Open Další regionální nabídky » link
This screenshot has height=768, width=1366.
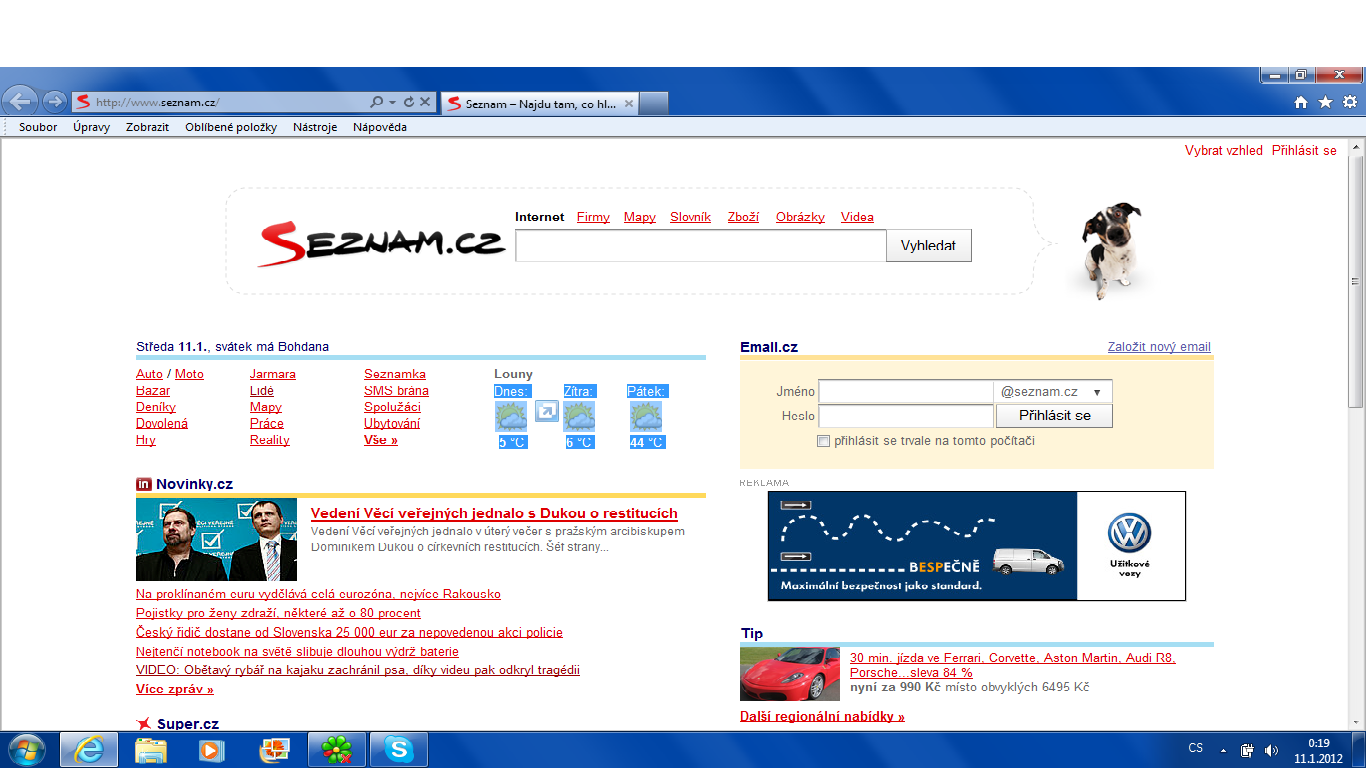[x=822, y=717]
